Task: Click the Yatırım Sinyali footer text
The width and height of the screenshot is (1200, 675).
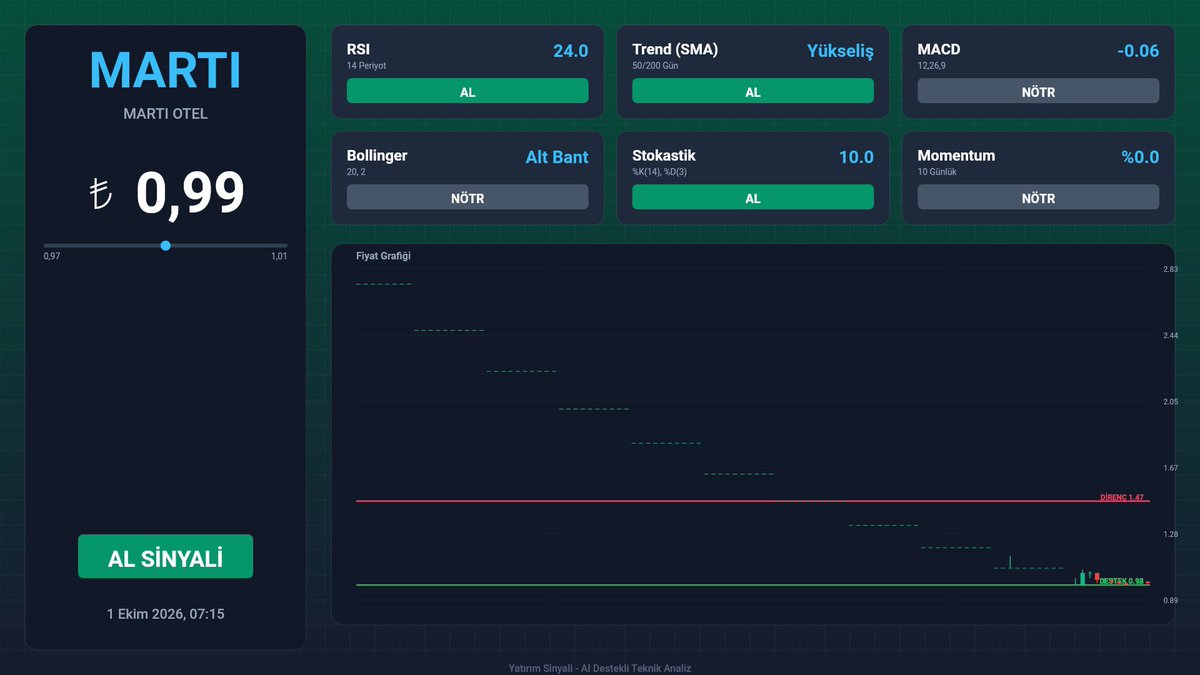Action: click(x=600, y=668)
